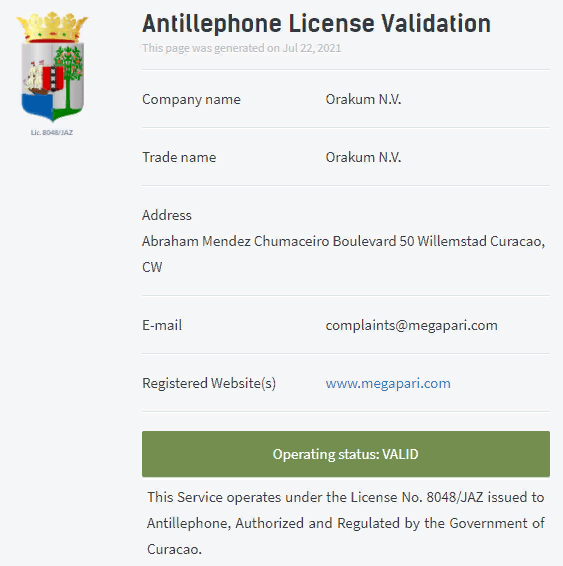
Task: Click the Trade name value Orakum N.V.
Action: pyautogui.click(x=363, y=157)
